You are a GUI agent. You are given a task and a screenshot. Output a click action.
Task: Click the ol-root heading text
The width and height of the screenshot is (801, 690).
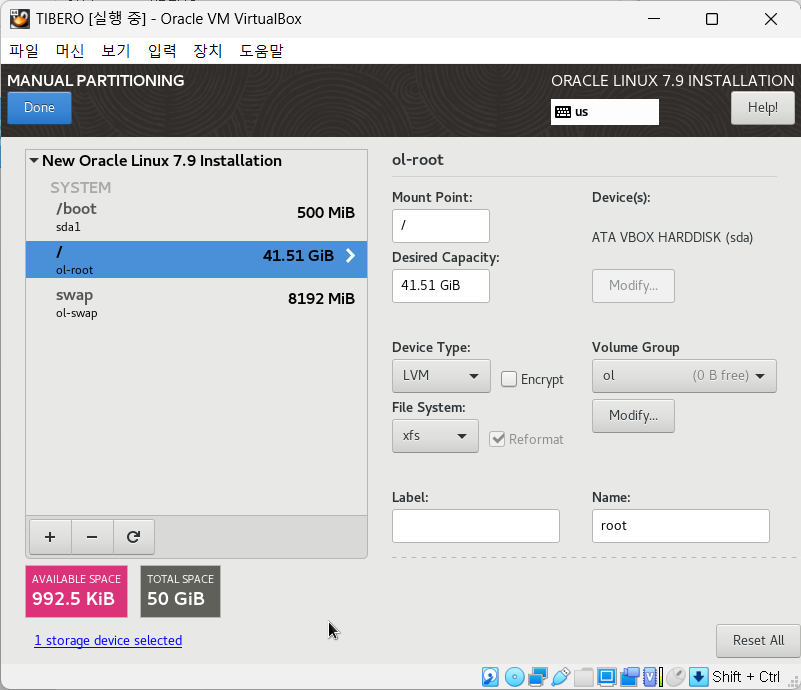tap(417, 160)
